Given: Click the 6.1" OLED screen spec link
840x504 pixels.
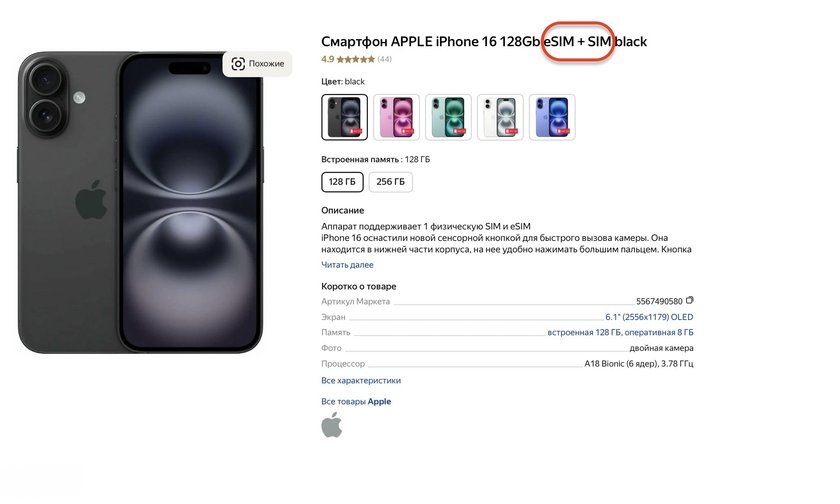Looking at the screenshot, I should point(649,317).
